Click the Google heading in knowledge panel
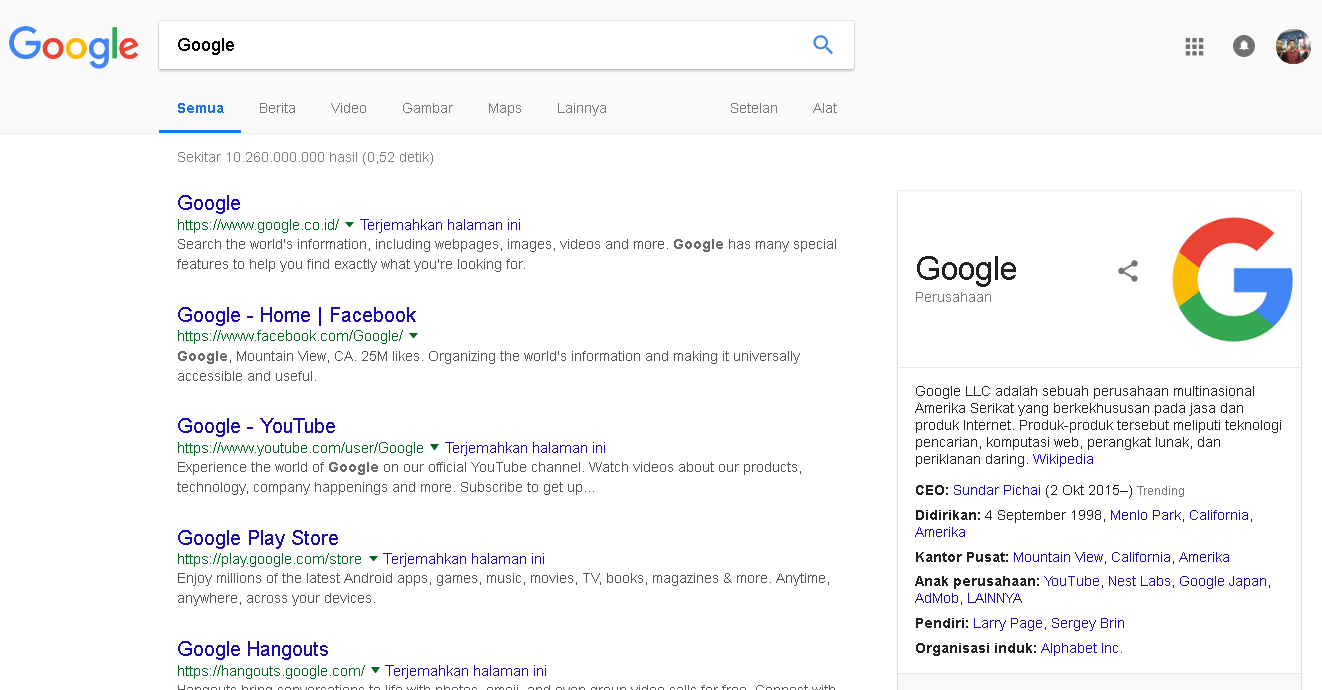Viewport: 1322px width, 690px height. click(x=966, y=268)
